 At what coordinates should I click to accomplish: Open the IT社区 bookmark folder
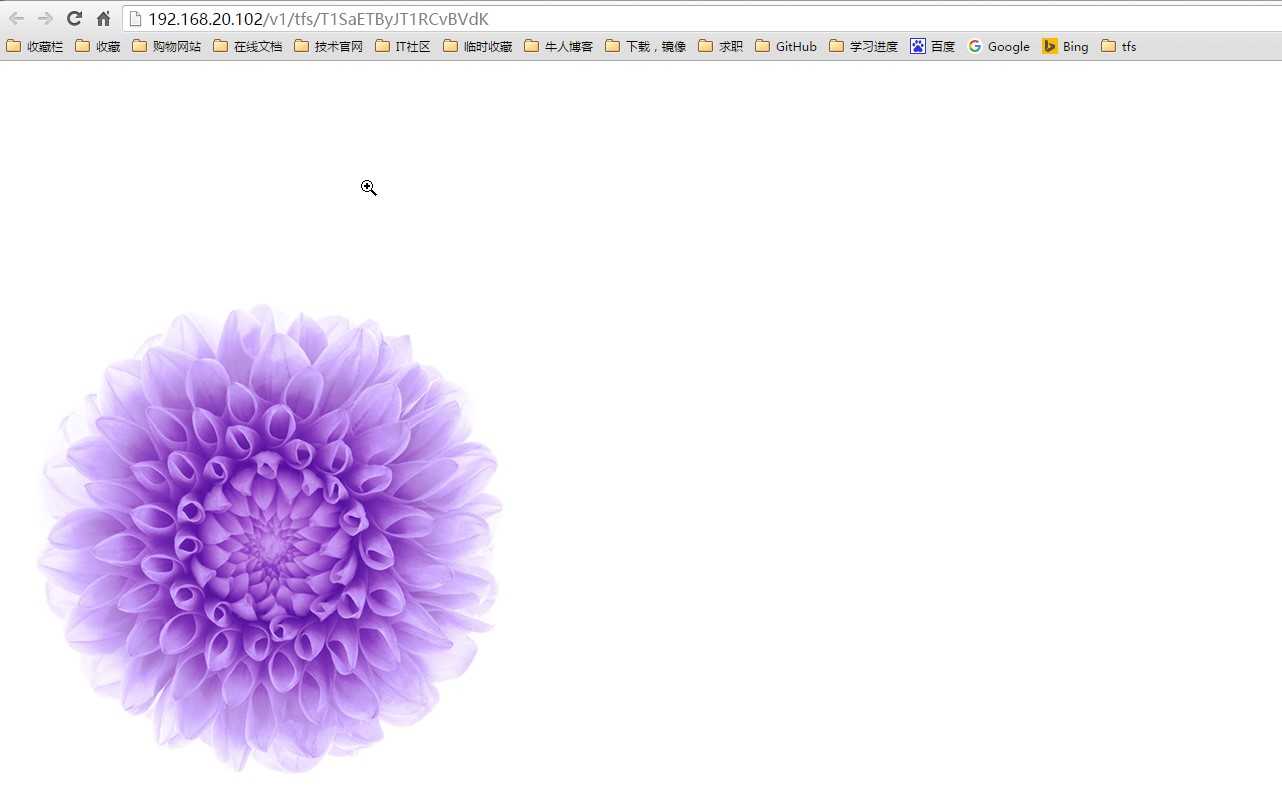[x=403, y=46]
